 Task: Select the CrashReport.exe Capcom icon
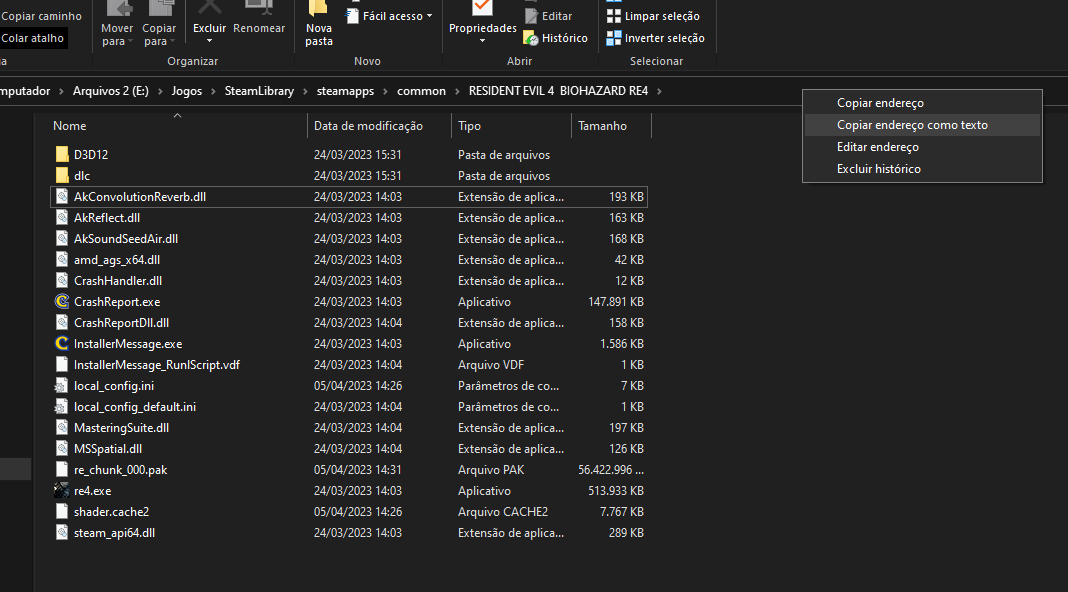pyautogui.click(x=62, y=301)
